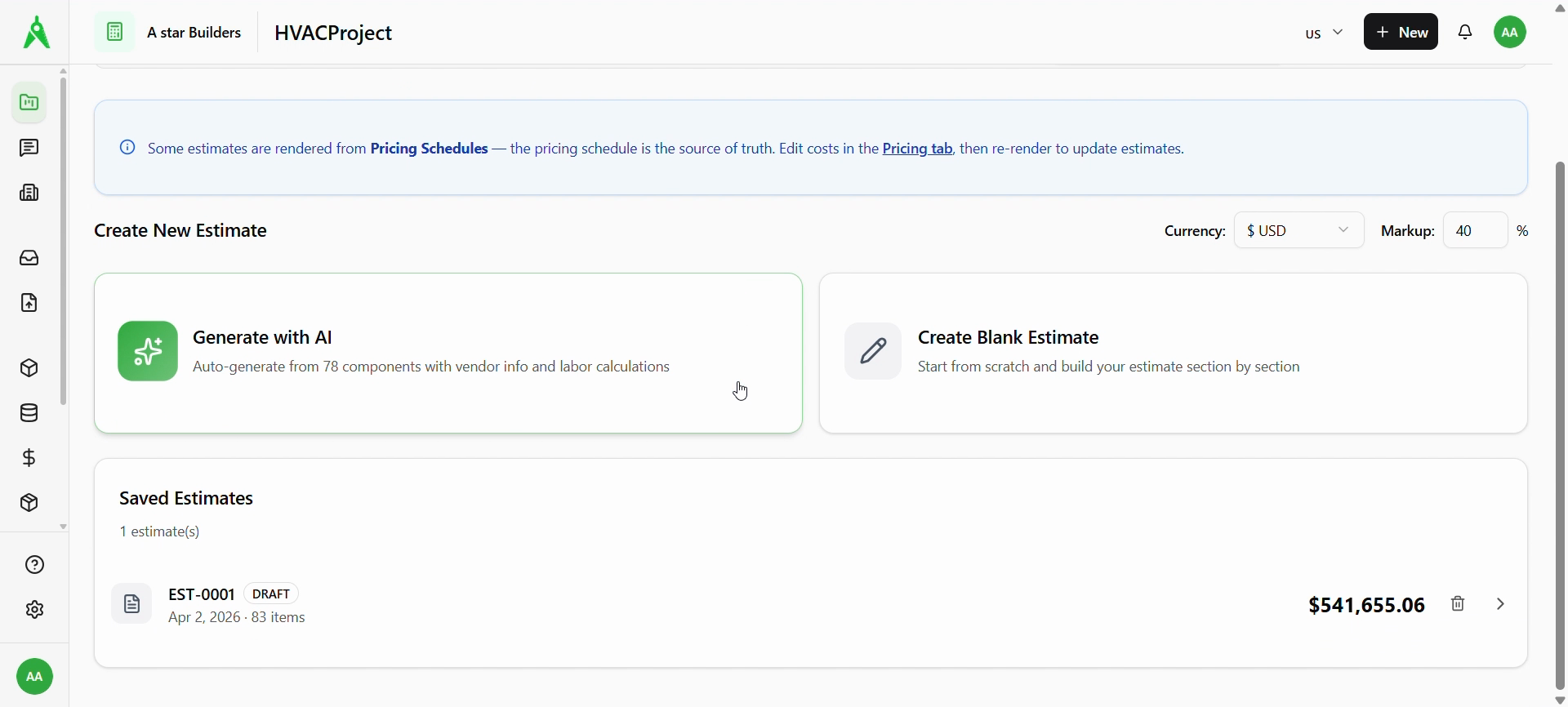Click the New button
This screenshot has height=707, width=1568.
[1401, 33]
